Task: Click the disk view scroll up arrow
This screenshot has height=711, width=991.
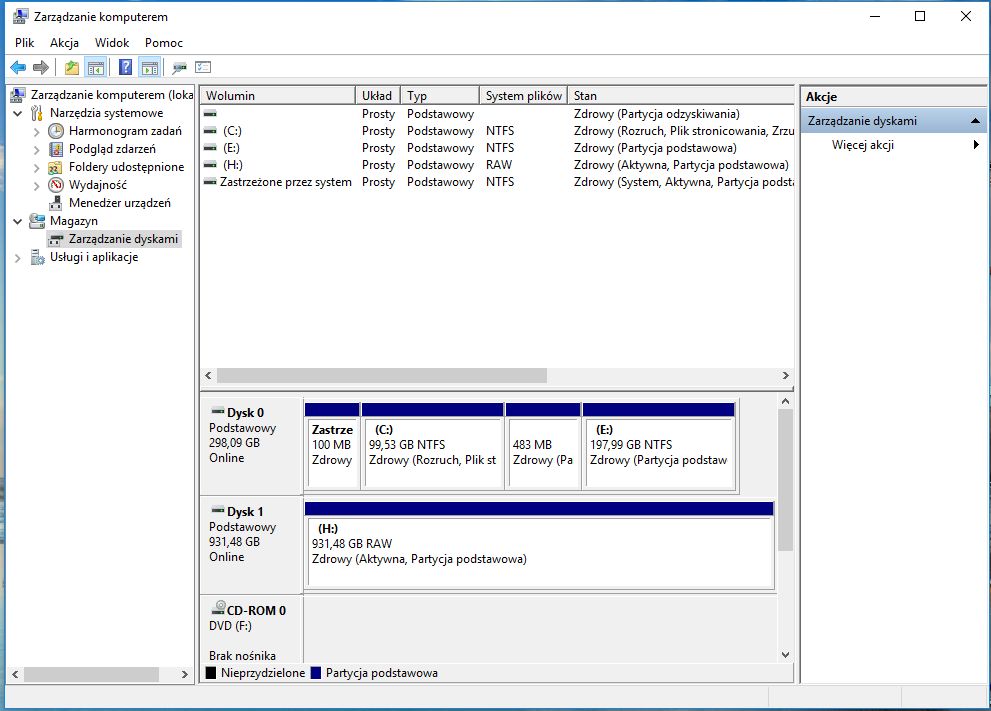Action: pos(785,401)
